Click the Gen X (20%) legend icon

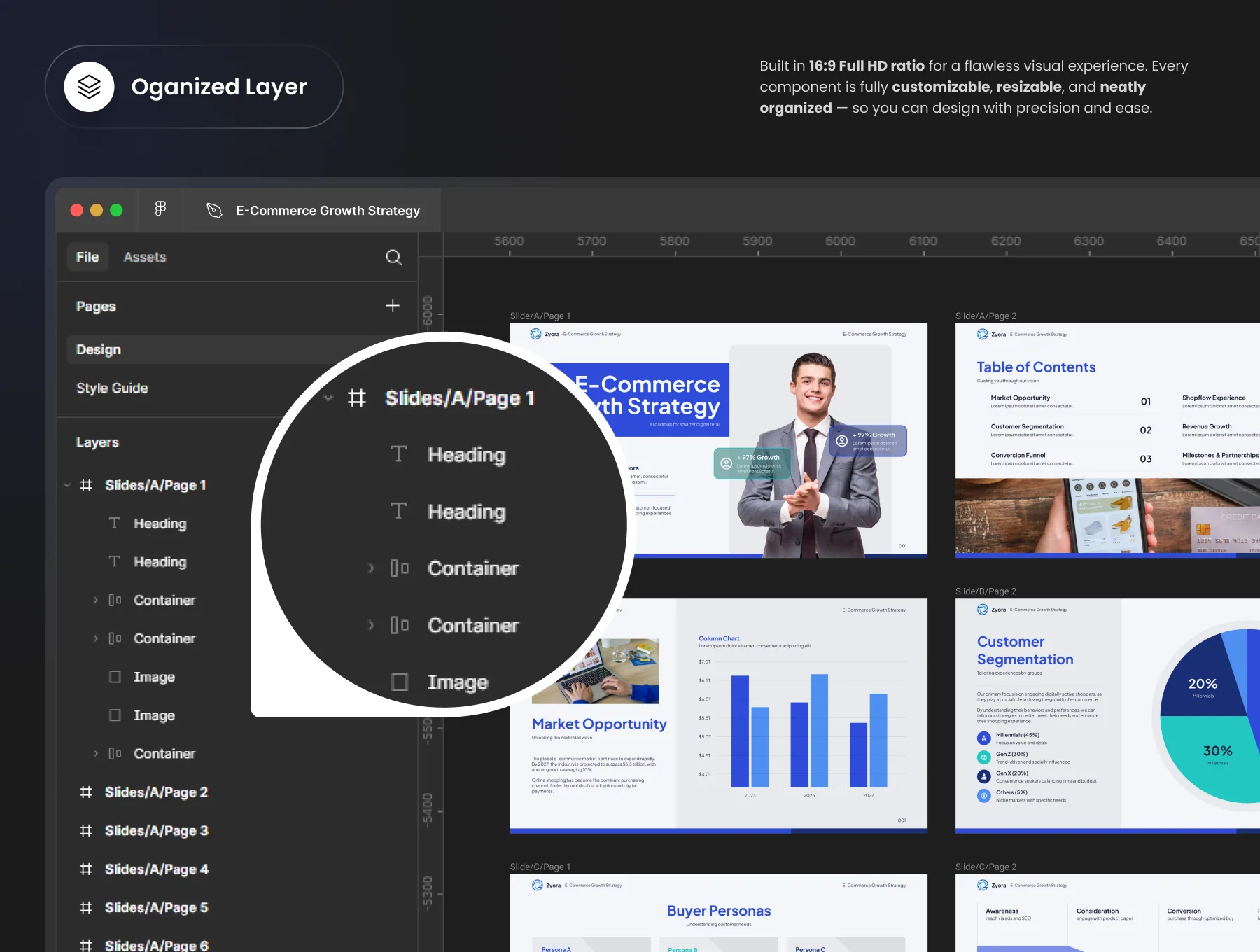click(984, 776)
